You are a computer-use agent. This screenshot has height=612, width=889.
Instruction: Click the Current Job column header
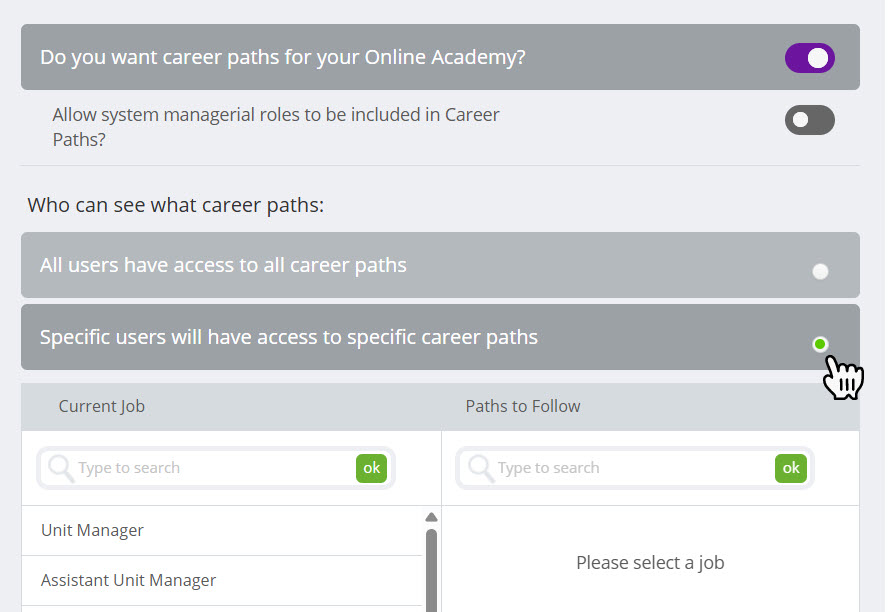(101, 406)
